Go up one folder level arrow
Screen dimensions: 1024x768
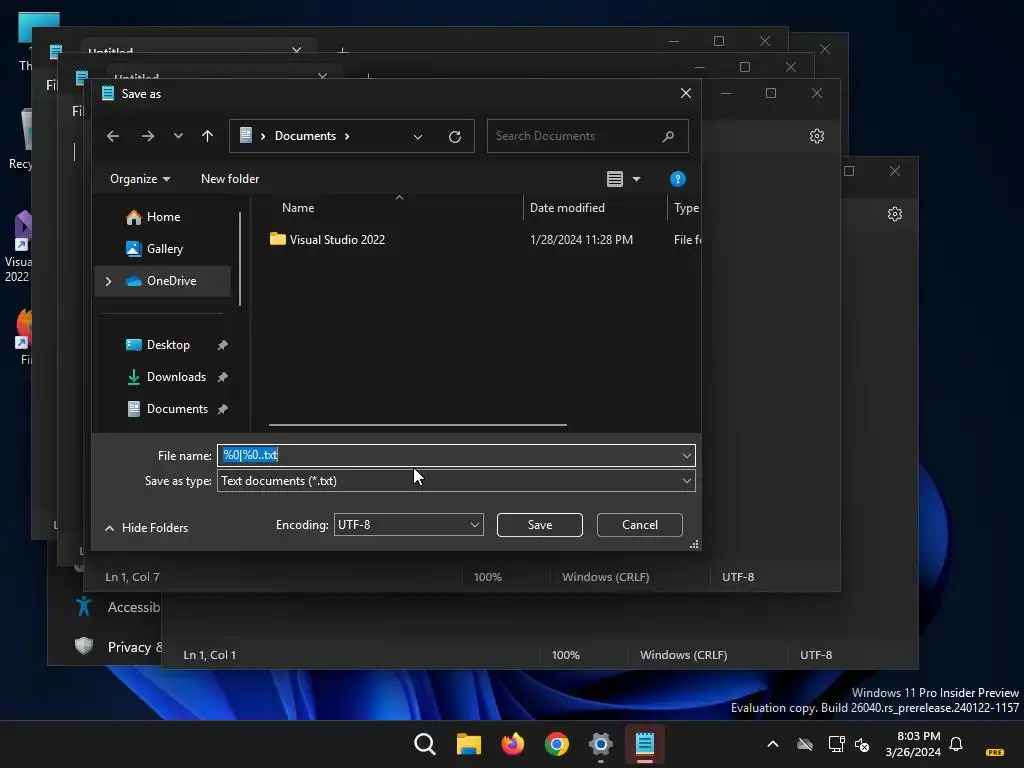click(207, 136)
